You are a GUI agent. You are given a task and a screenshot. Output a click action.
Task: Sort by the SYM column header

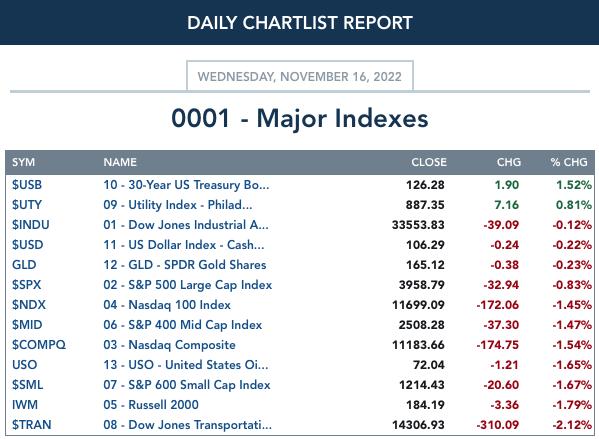tap(23, 162)
